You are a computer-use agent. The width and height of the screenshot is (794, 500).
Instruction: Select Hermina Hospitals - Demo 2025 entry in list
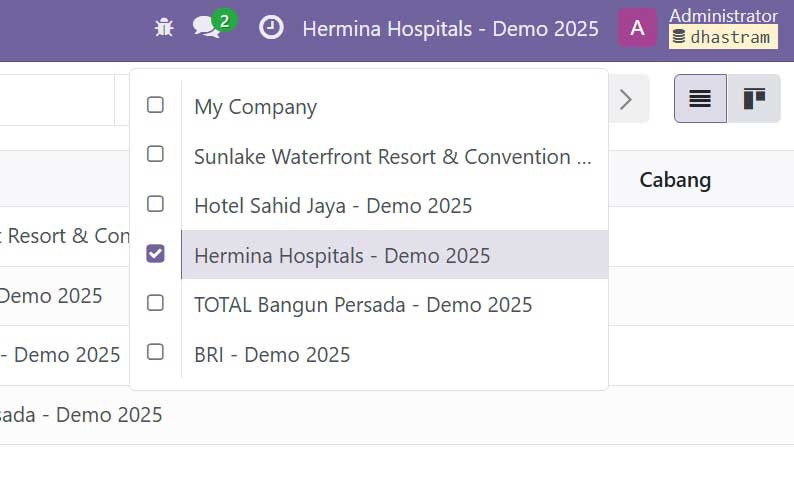(x=394, y=255)
